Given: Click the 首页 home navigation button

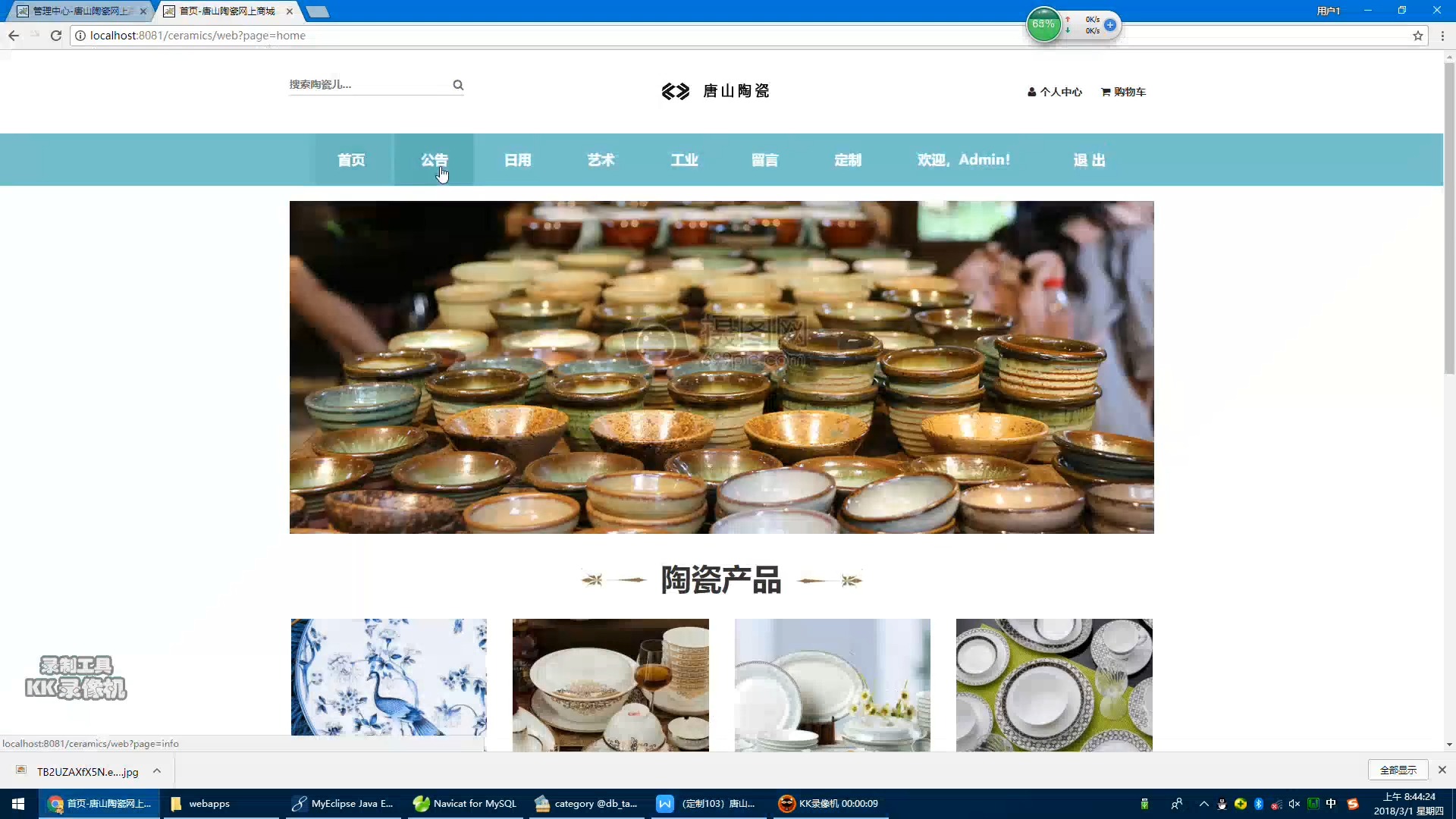Looking at the screenshot, I should pyautogui.click(x=351, y=160).
